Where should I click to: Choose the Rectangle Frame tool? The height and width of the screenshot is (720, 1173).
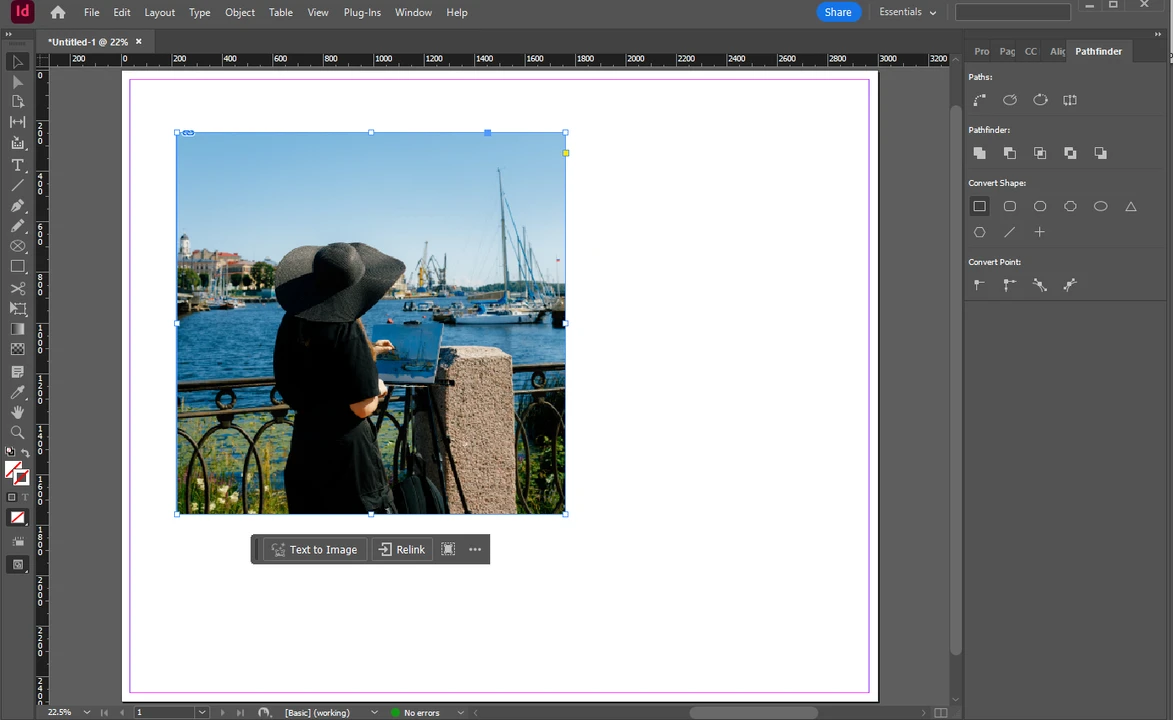pyautogui.click(x=17, y=246)
